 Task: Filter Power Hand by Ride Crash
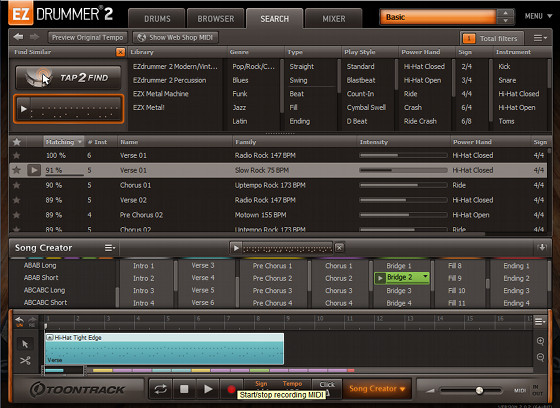(x=420, y=121)
